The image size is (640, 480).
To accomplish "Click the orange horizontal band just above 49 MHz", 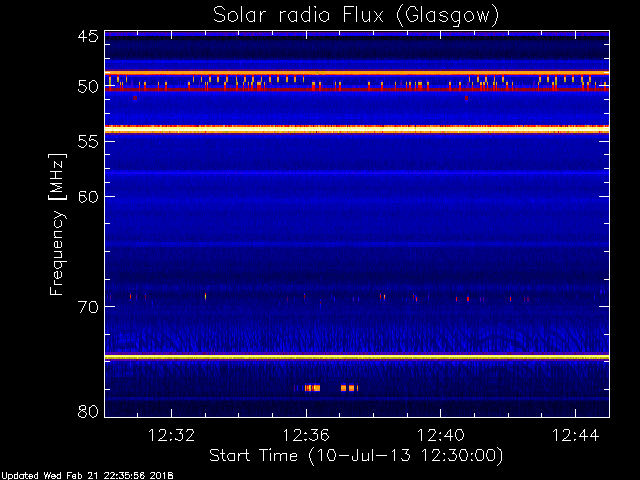I will [357, 73].
